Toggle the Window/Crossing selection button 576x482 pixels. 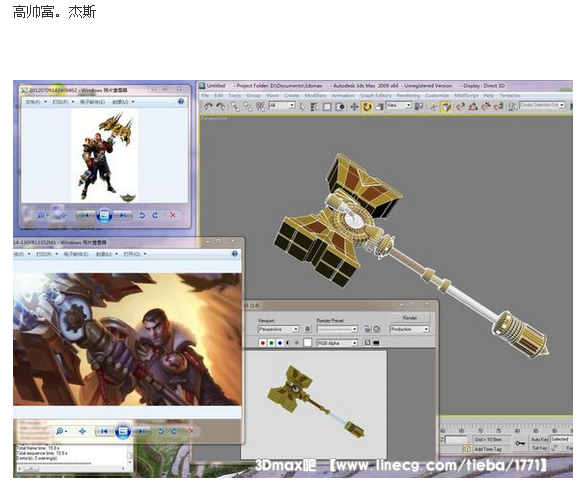click(341, 107)
